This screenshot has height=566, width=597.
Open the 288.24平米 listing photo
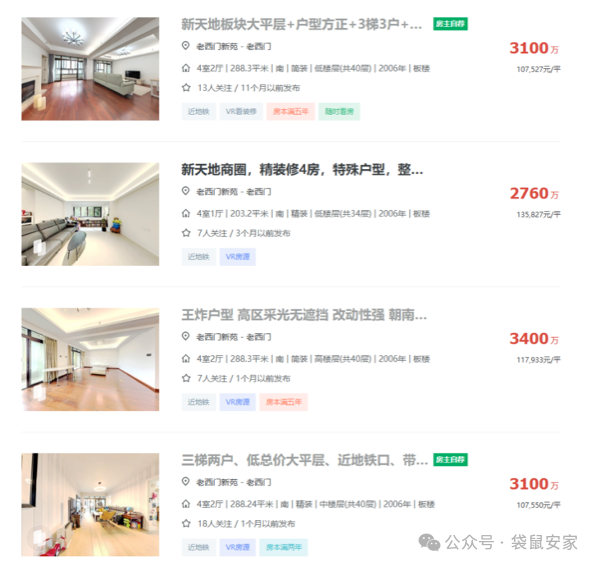pos(90,505)
